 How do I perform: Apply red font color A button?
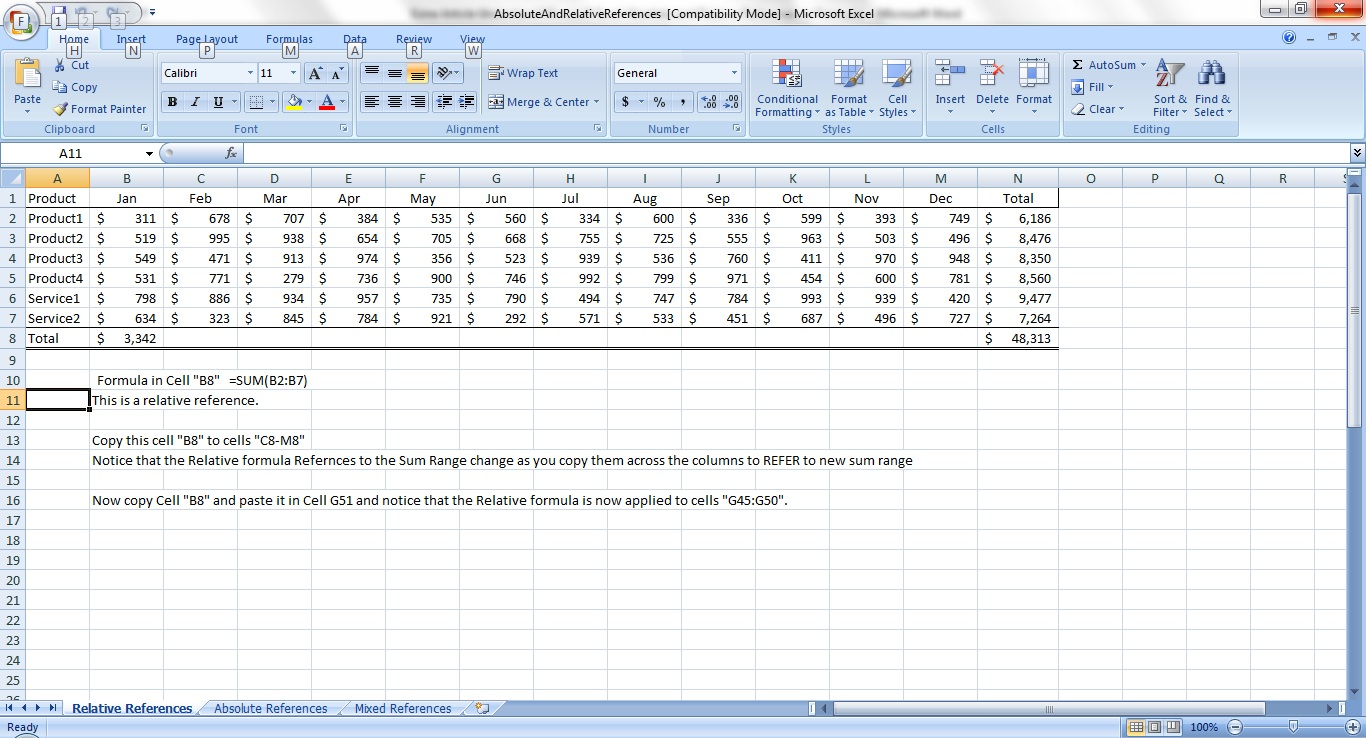click(326, 102)
